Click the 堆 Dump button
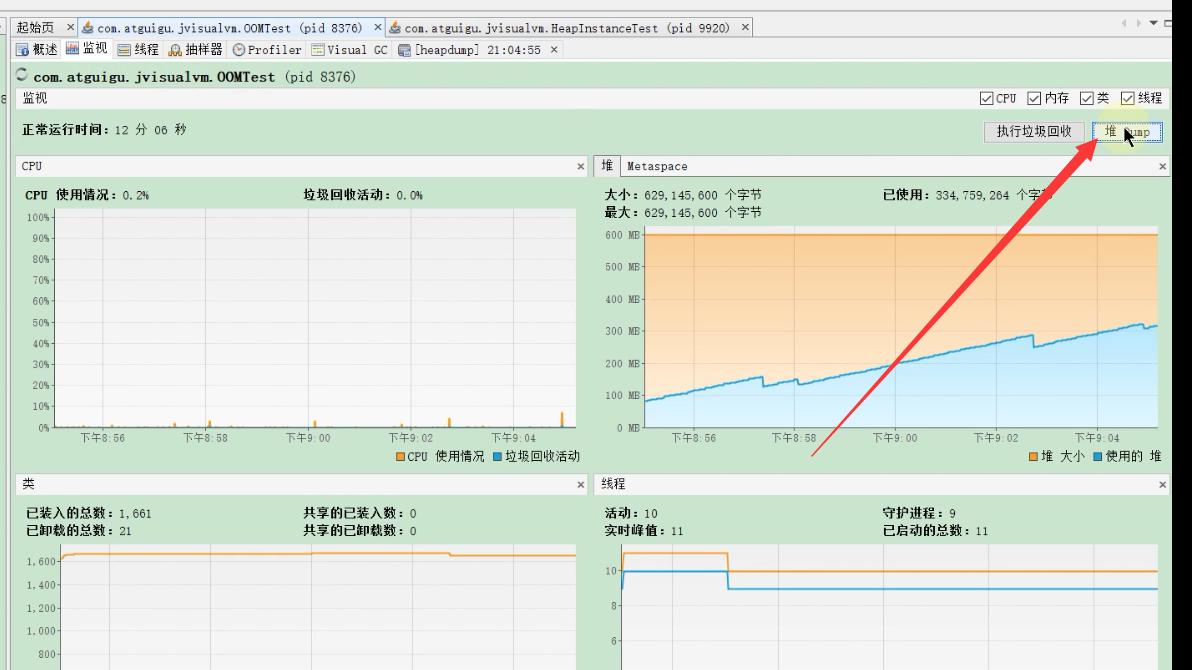 1127,132
